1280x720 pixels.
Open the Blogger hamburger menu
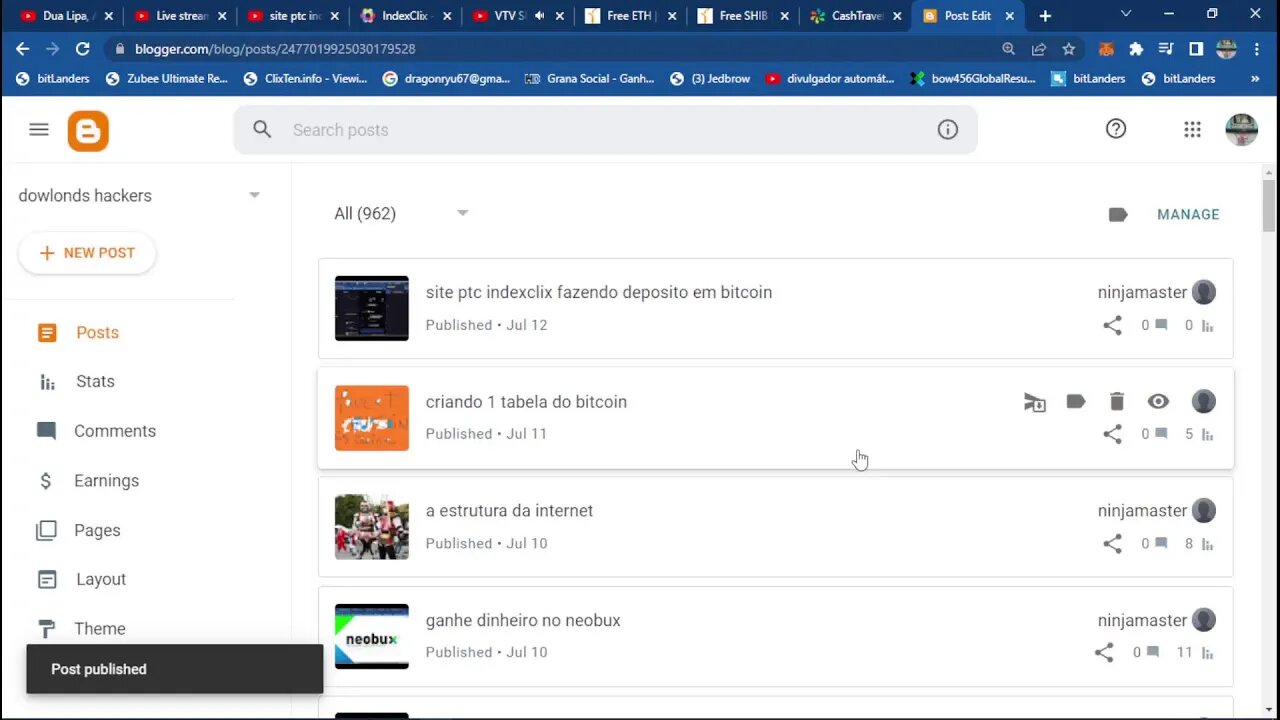pos(39,129)
